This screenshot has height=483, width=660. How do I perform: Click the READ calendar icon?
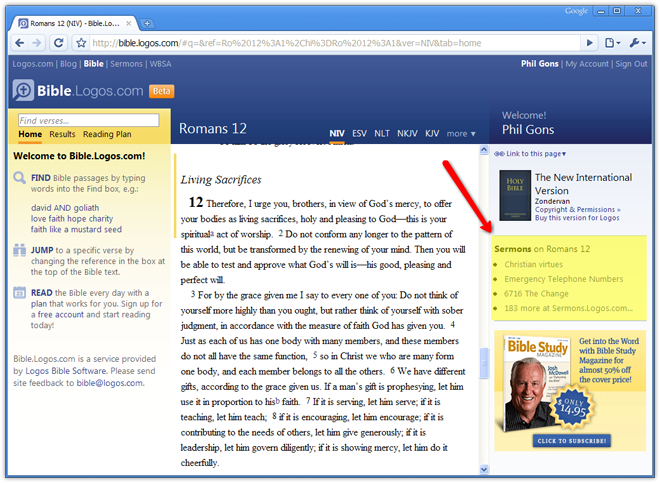point(19,292)
